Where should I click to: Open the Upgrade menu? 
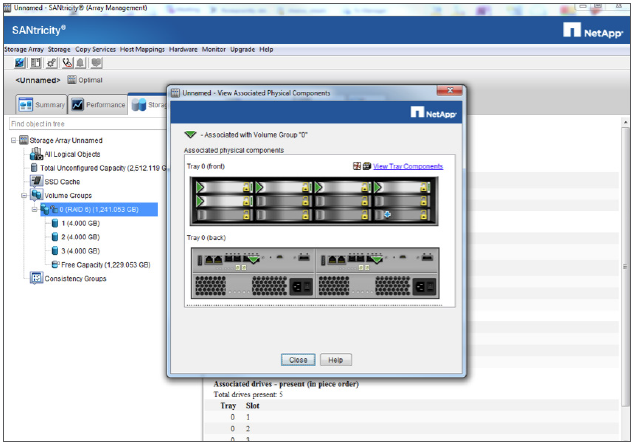coord(243,49)
